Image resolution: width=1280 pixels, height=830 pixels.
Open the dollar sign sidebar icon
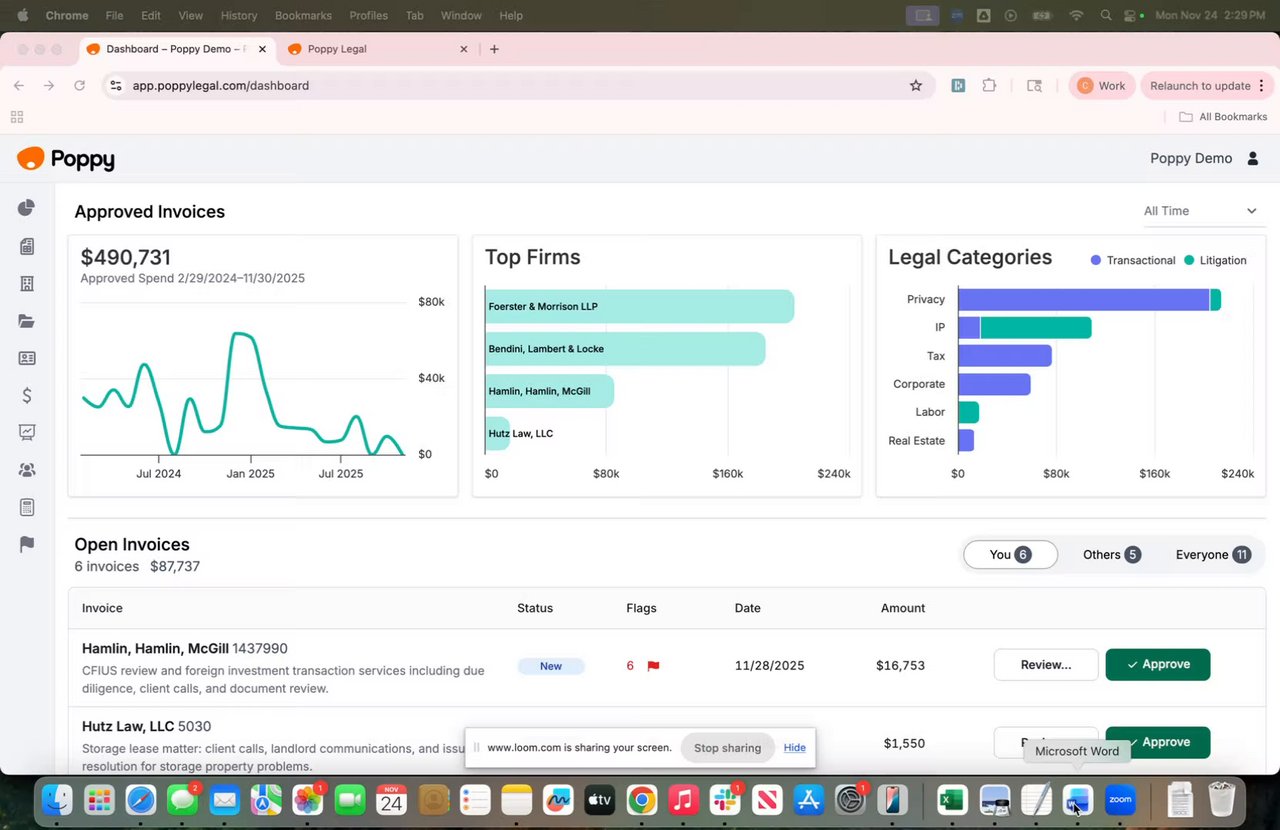click(x=27, y=395)
